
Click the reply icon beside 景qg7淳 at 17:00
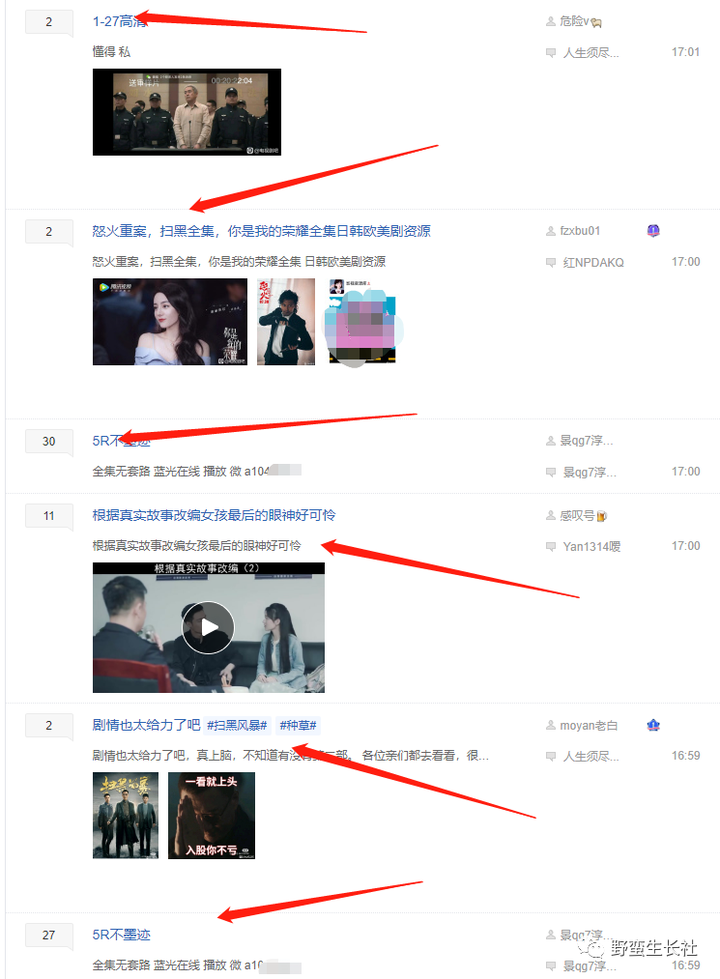(551, 472)
